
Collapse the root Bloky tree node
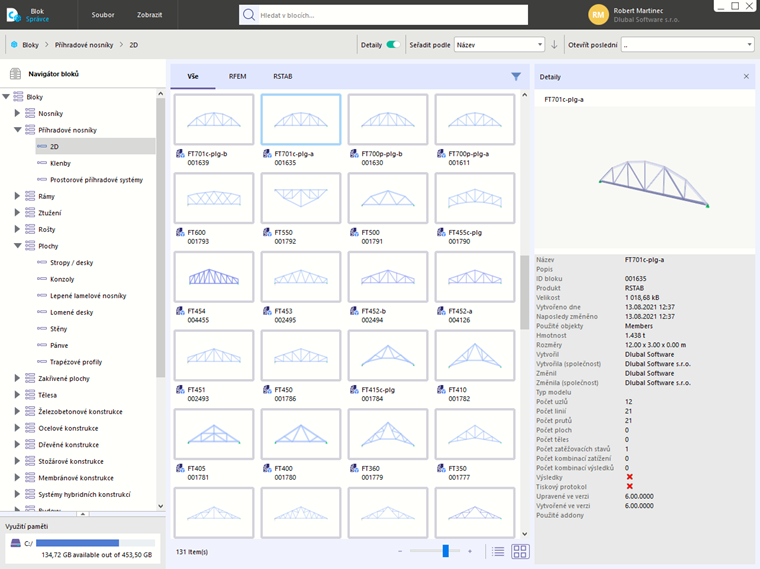point(6,96)
